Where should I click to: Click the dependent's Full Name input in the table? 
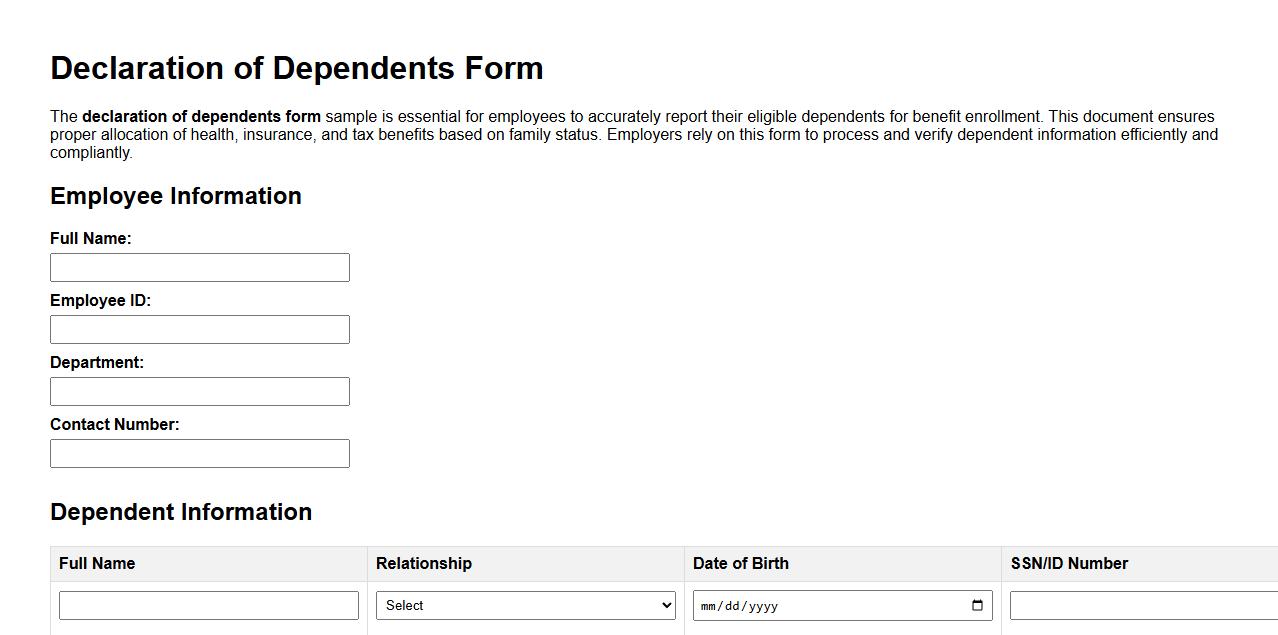pyautogui.click(x=208, y=604)
